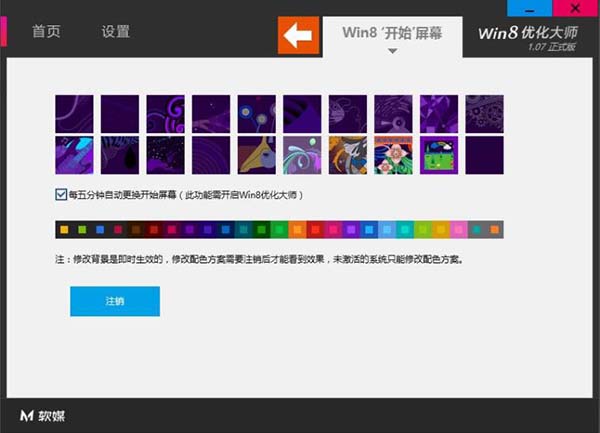600x433 pixels.
Task: Choose the golden gramophone horn thumbnail
Action: click(x=256, y=155)
